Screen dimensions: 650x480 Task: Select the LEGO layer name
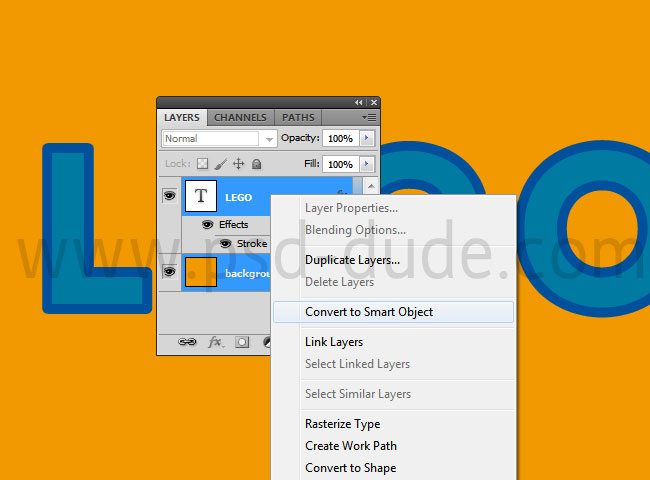pyautogui.click(x=238, y=198)
